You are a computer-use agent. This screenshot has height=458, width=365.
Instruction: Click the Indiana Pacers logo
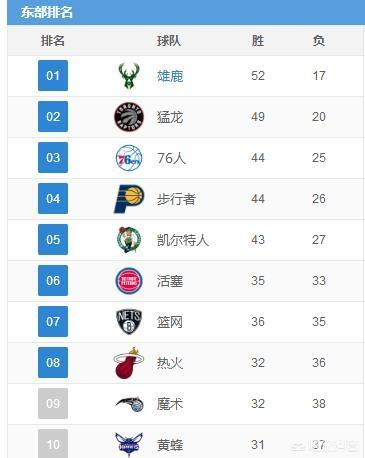coord(129,199)
